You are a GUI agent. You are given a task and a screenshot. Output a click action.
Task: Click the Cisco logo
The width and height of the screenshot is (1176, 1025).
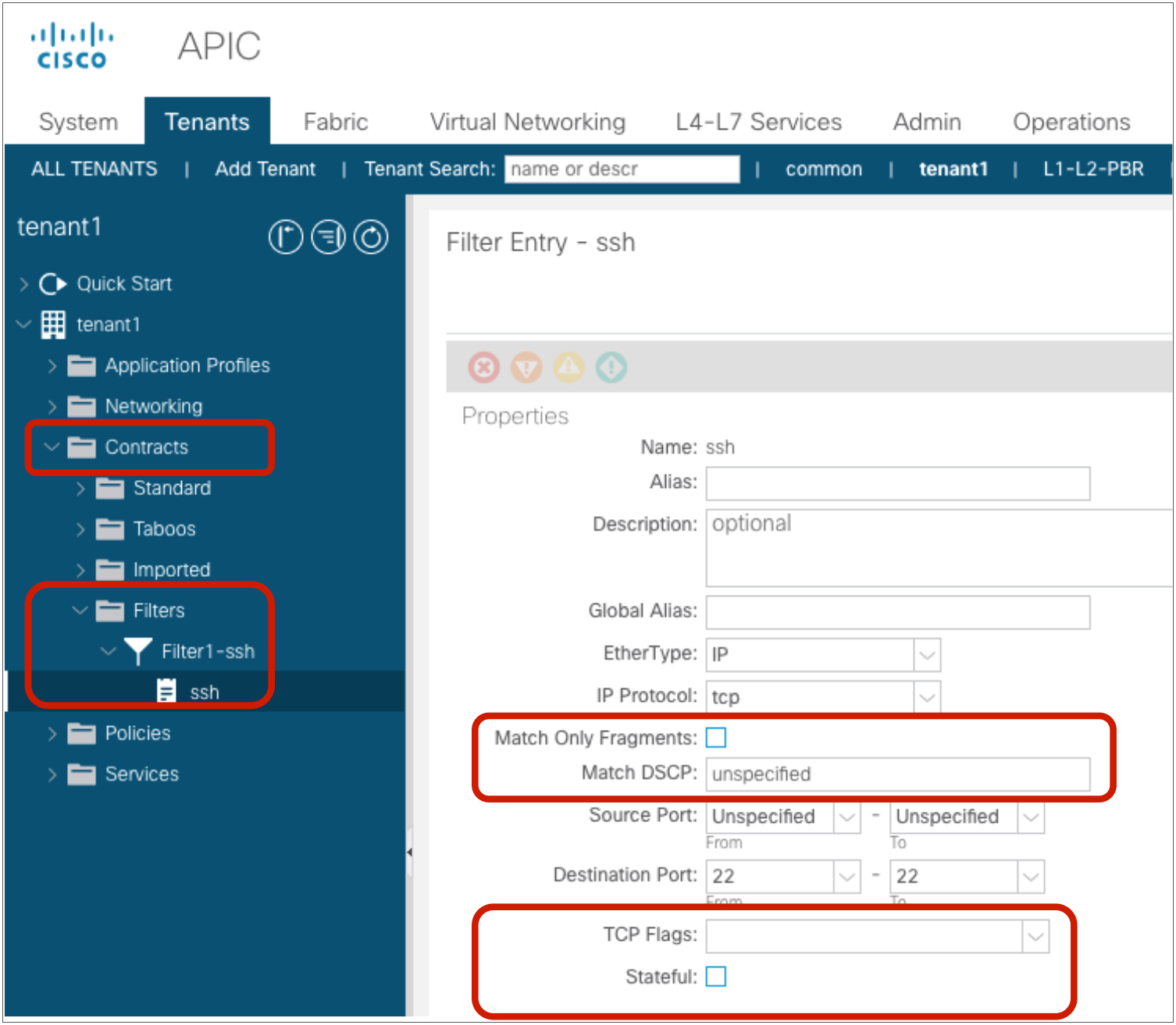click(x=72, y=46)
